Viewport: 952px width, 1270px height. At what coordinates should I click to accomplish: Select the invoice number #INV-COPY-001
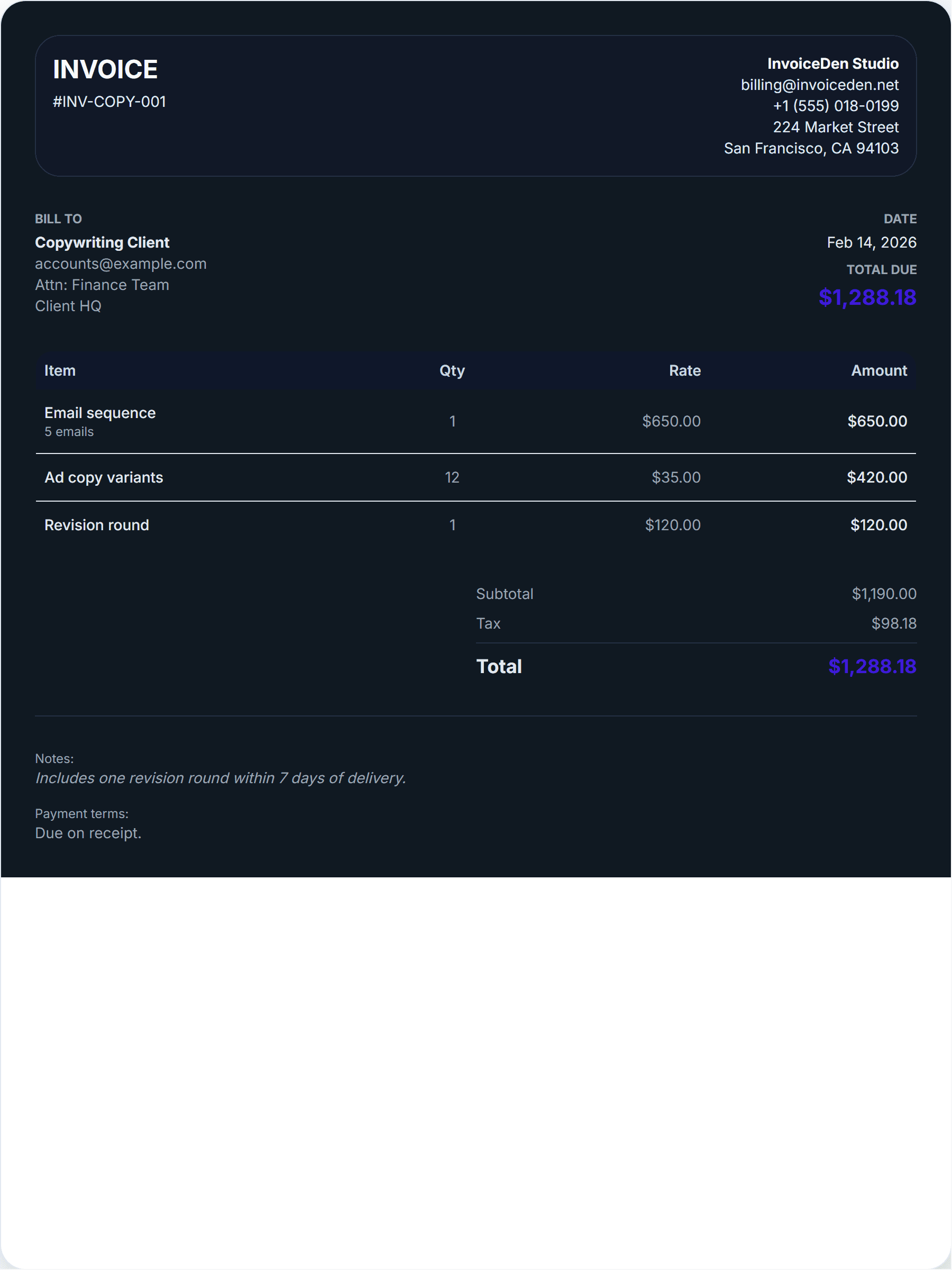109,102
